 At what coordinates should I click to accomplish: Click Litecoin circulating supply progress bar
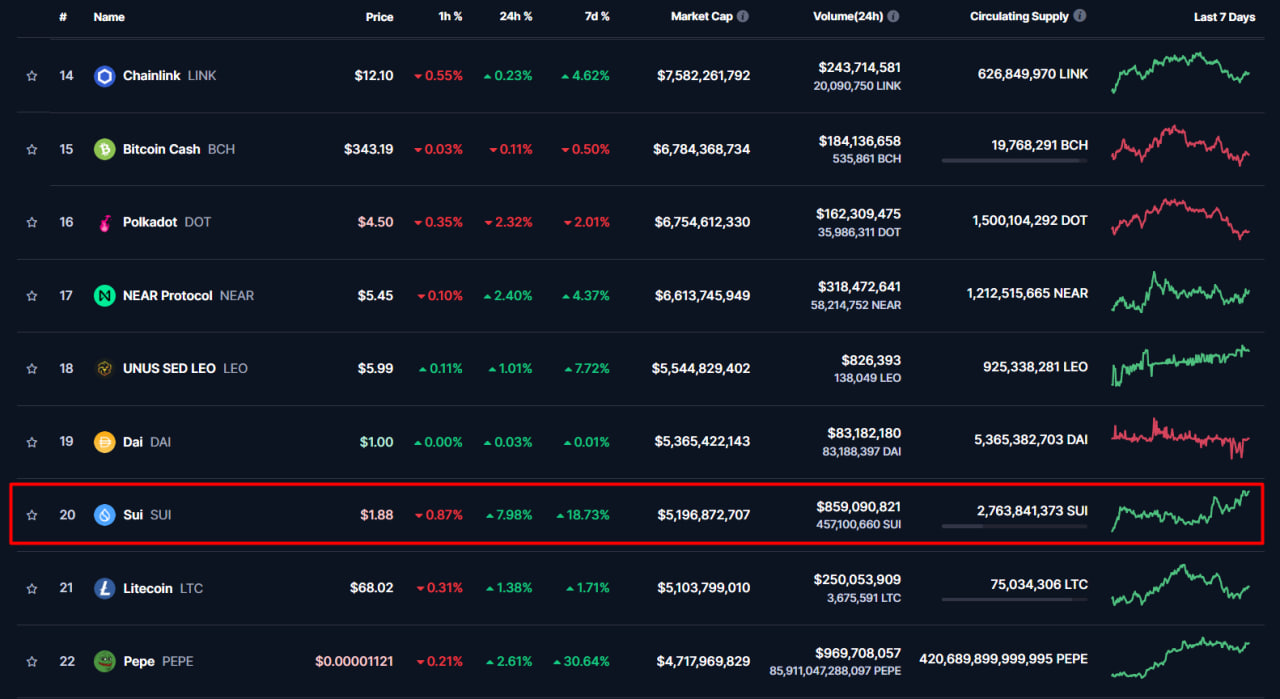[1014, 599]
